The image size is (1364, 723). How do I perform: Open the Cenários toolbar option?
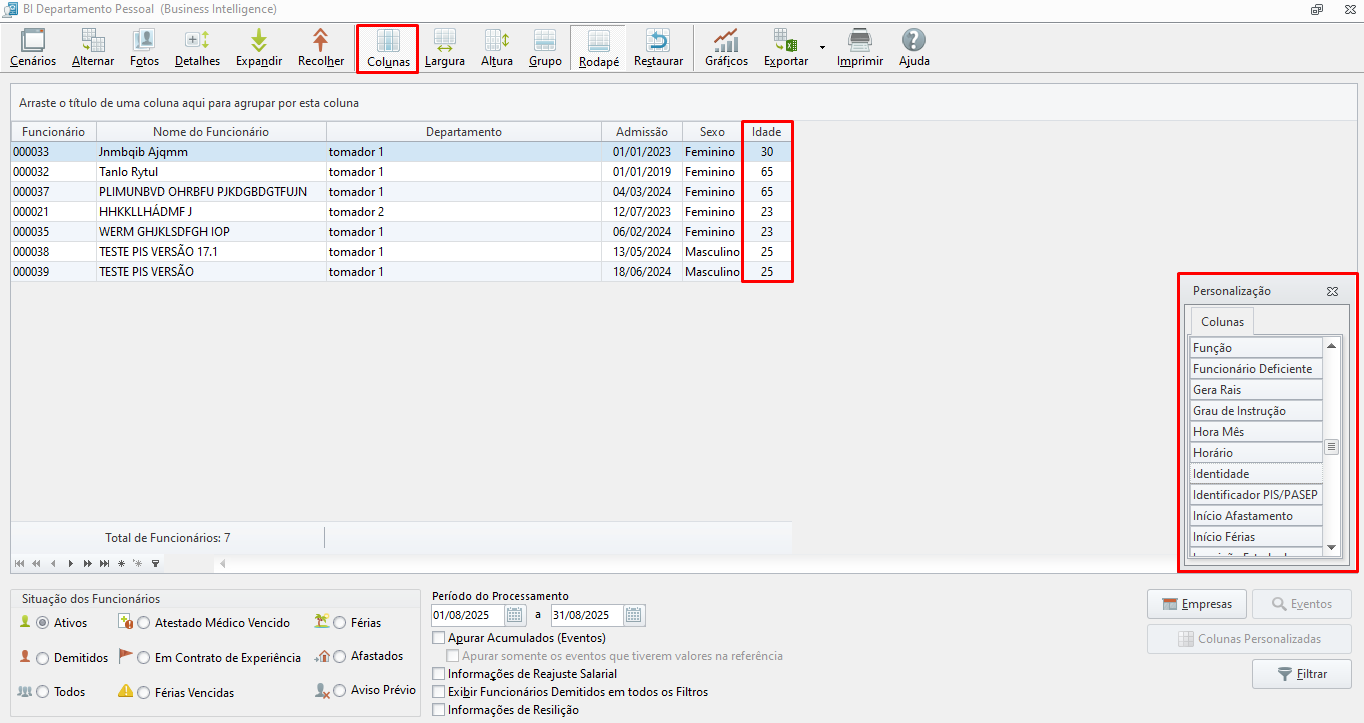[33, 48]
